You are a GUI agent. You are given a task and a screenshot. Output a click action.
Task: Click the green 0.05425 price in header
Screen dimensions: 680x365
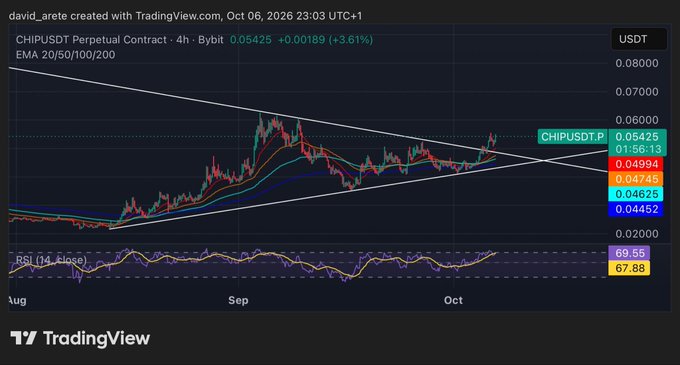tap(251, 40)
